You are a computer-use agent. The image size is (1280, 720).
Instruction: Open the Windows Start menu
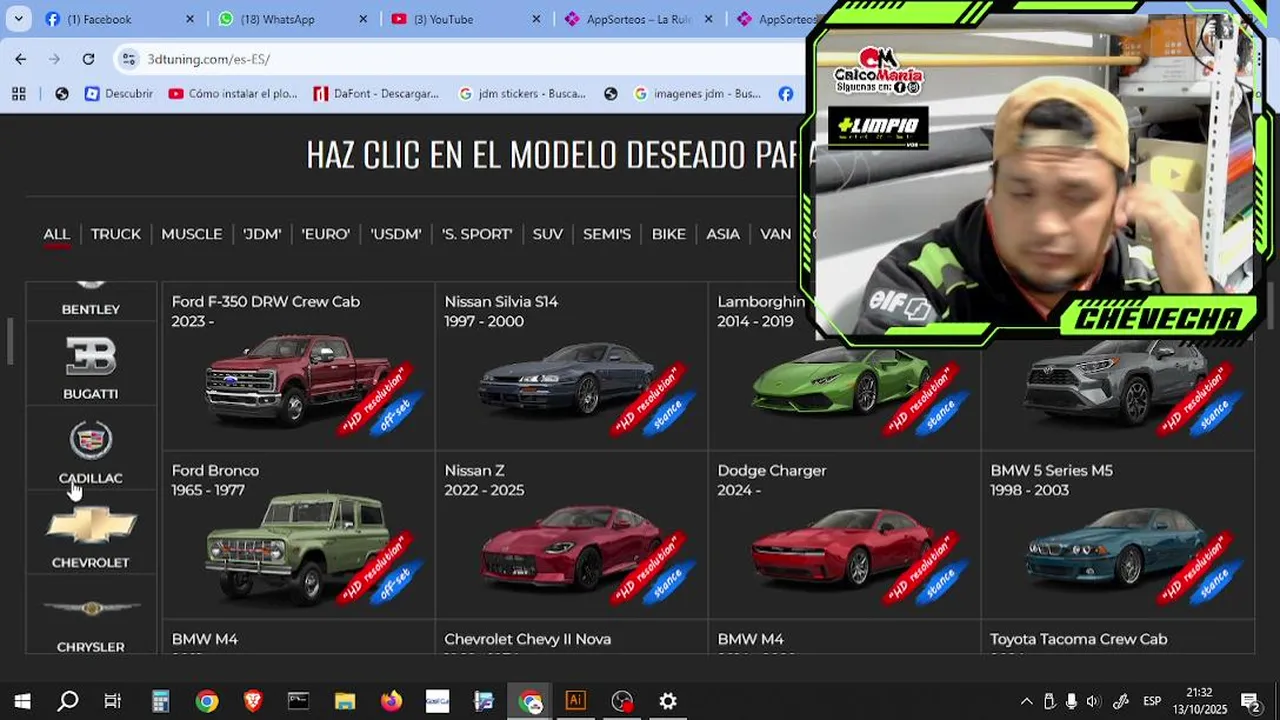click(x=22, y=701)
